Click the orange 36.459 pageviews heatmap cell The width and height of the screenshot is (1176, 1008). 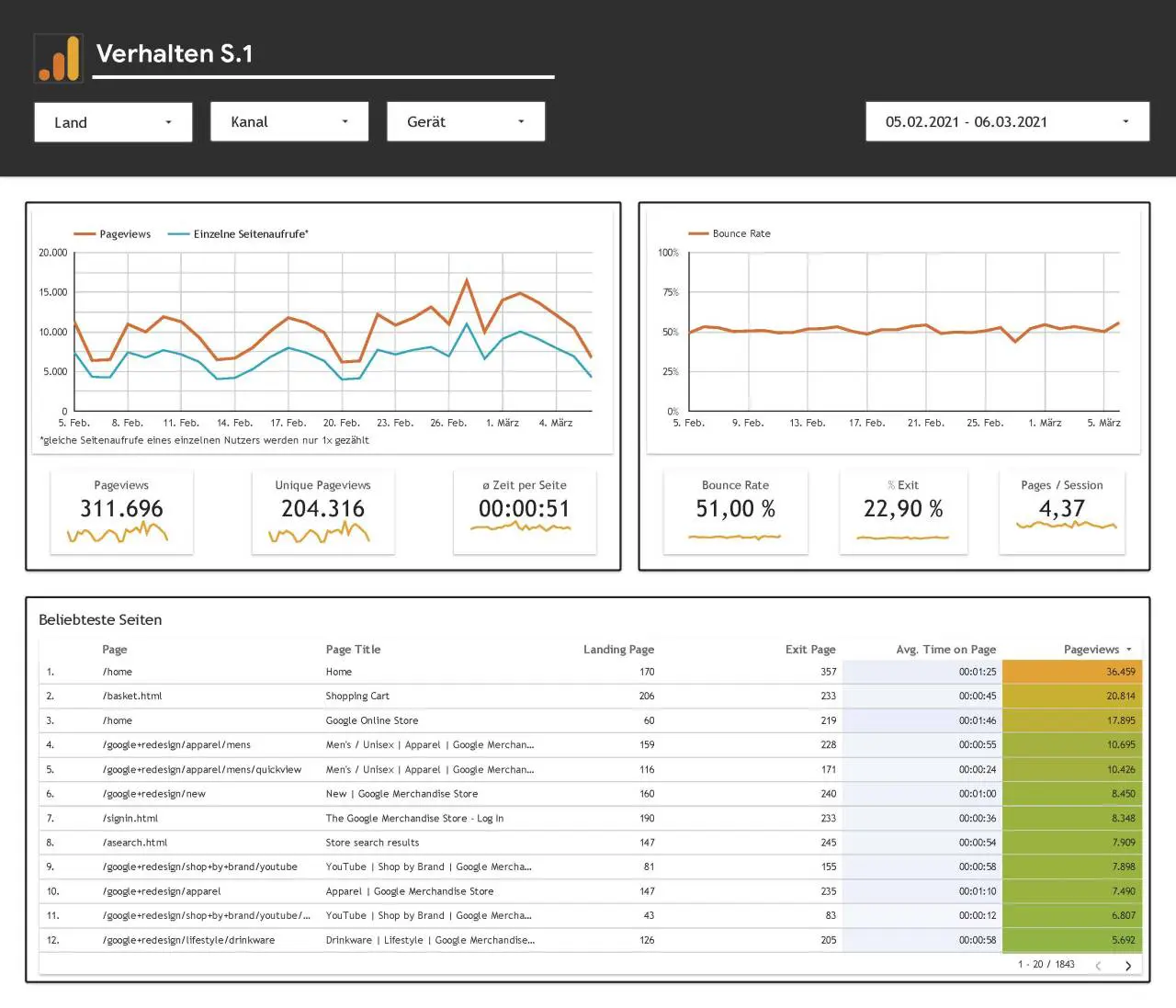[x=1072, y=672]
